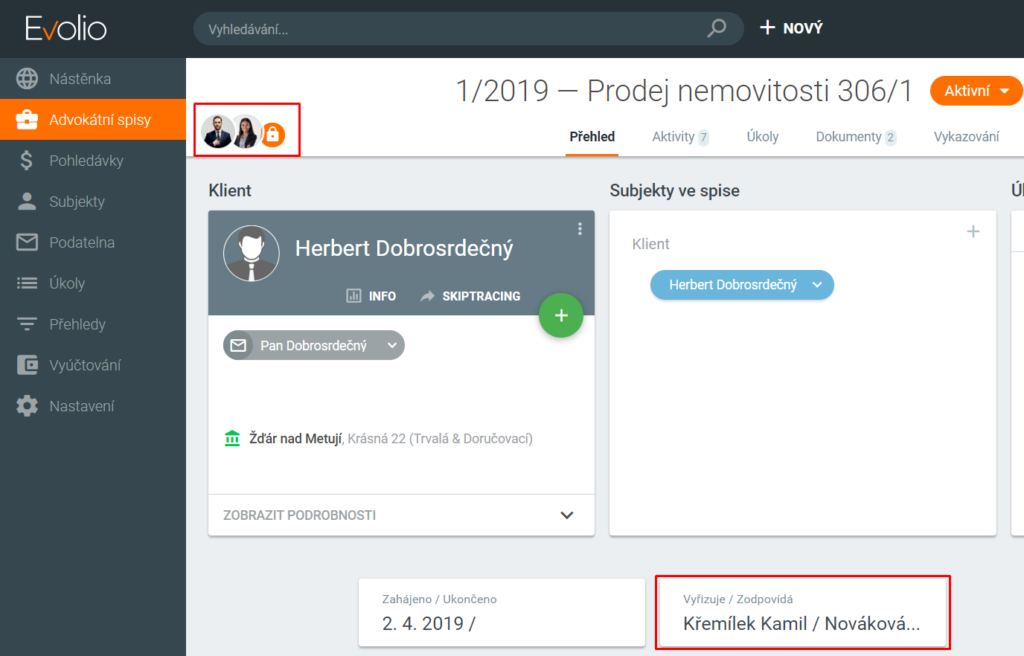Screen dimensions: 1024x656
Task: Click the Vyřizuje / Zodpovídá field
Action: (x=802, y=613)
